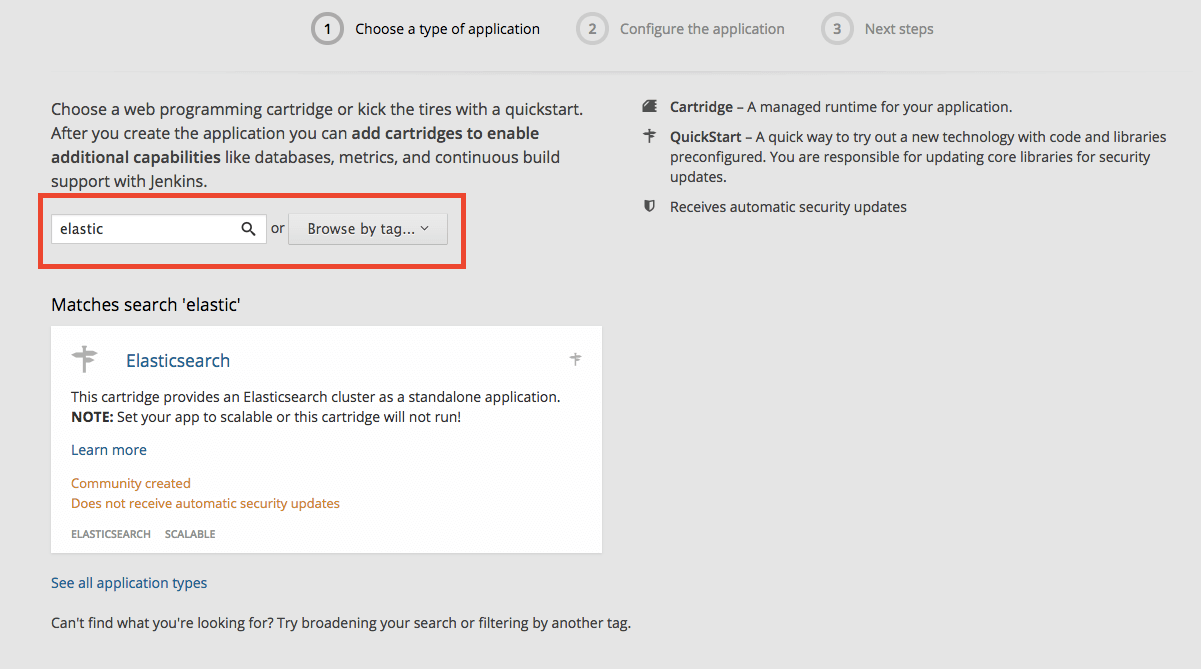Image resolution: width=1201 pixels, height=669 pixels.
Task: Click the "Matches search 'elastic'" heading
Action: click(x=146, y=305)
